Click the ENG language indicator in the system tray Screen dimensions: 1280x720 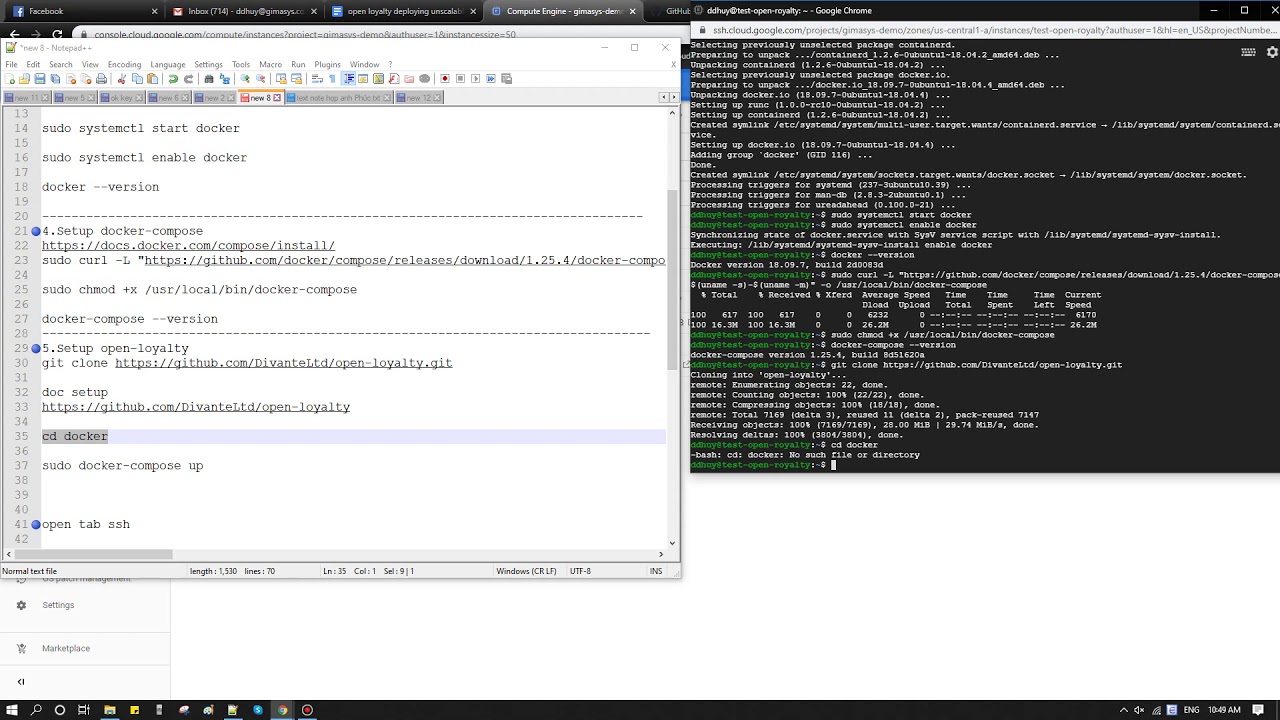point(1192,710)
